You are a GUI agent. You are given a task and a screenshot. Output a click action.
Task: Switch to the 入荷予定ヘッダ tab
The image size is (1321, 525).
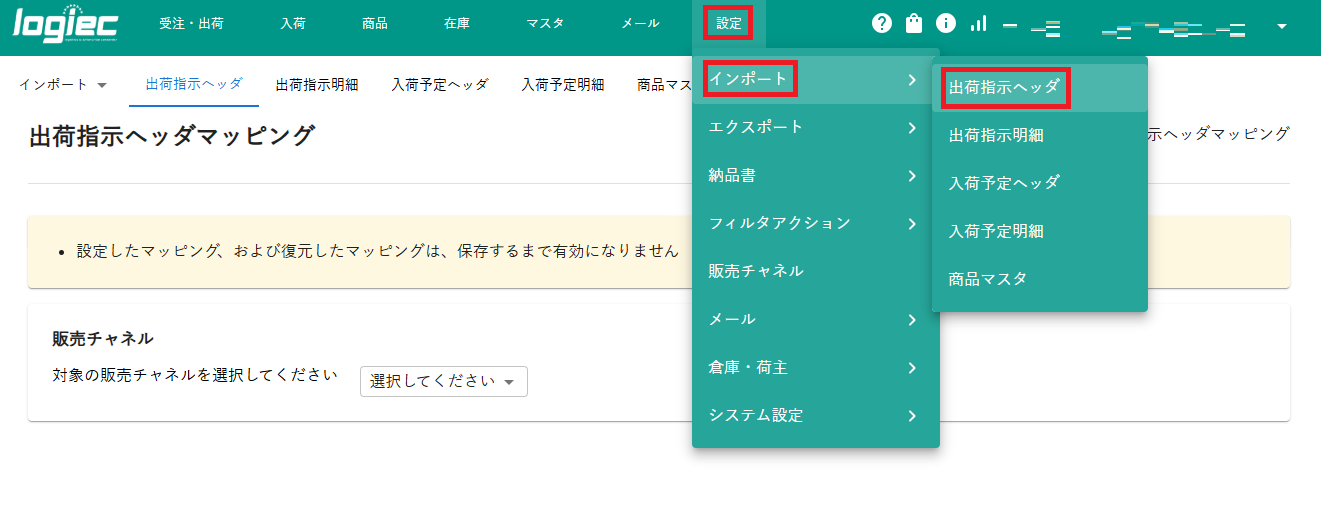point(440,84)
